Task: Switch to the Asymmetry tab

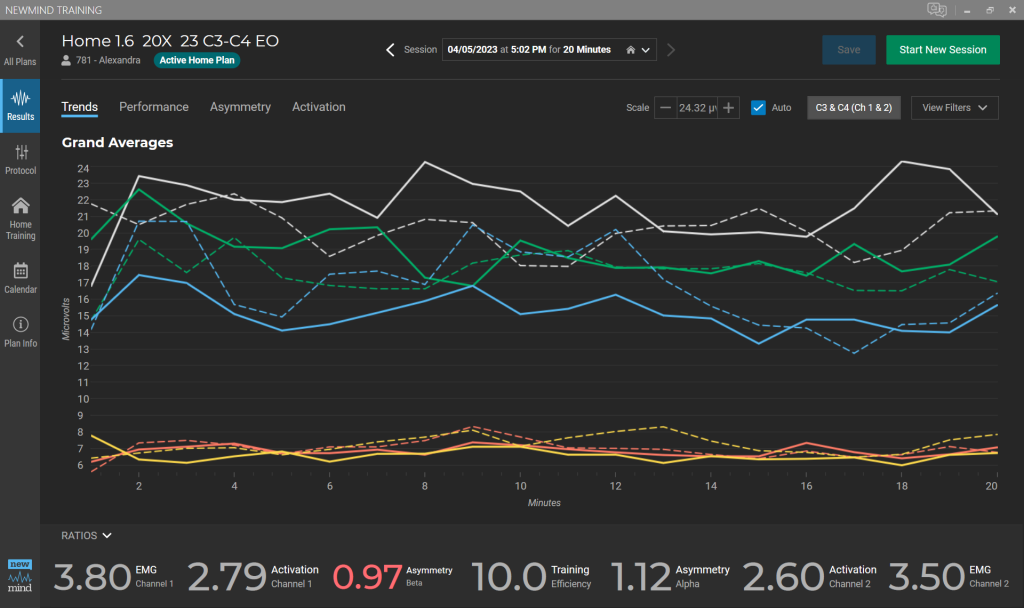Action: tap(240, 107)
